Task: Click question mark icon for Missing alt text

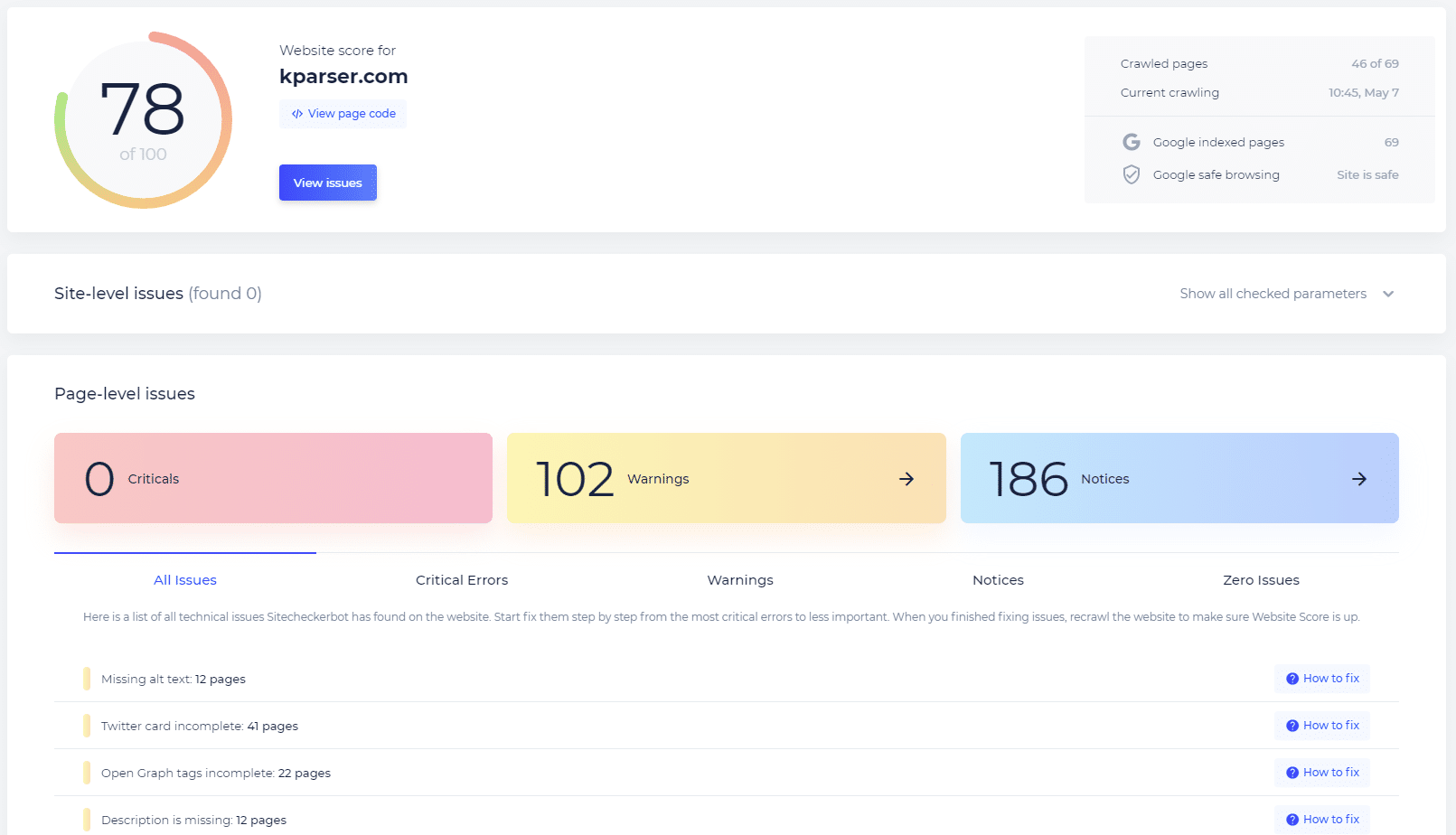Action: coord(1292,679)
